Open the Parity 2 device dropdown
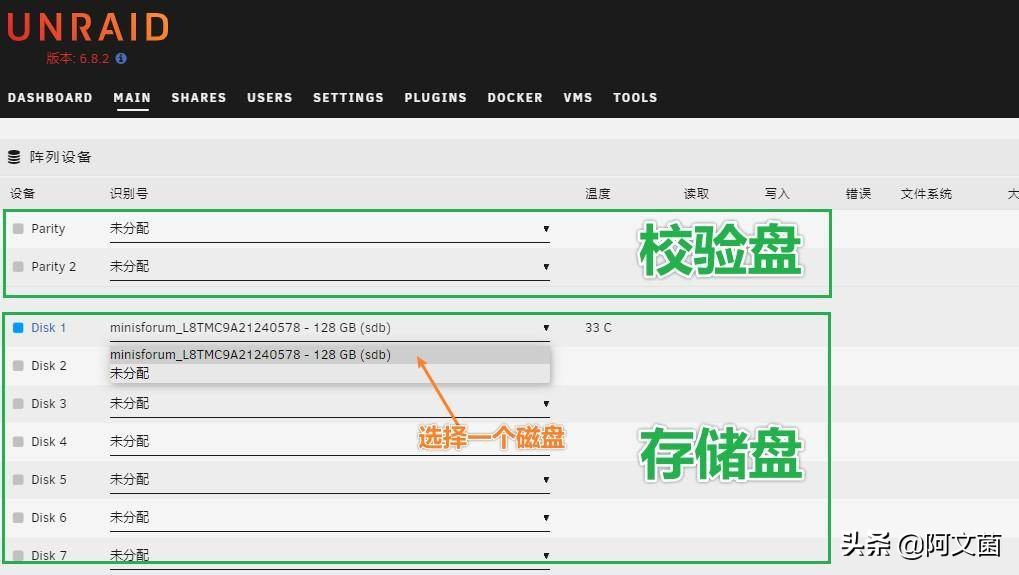1019x575 pixels. [329, 266]
